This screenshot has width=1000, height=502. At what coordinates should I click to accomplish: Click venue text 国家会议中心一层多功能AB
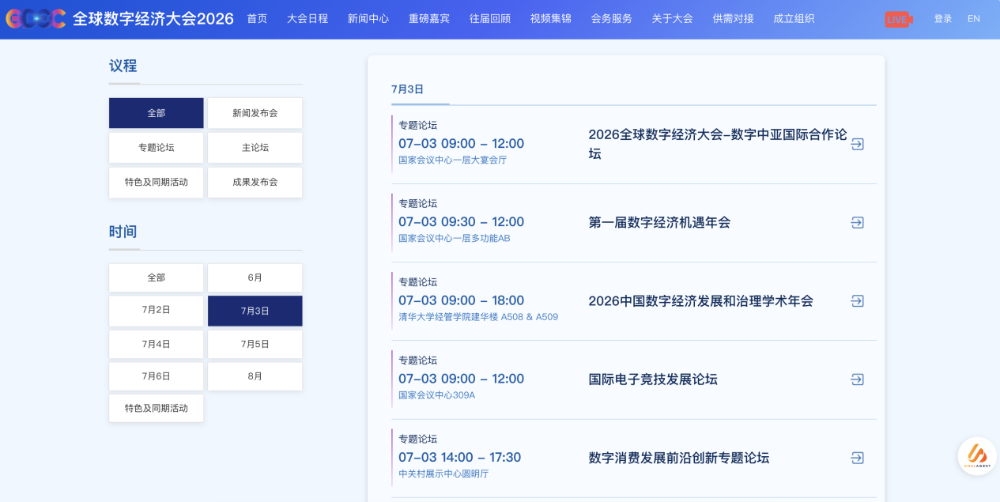(x=454, y=239)
